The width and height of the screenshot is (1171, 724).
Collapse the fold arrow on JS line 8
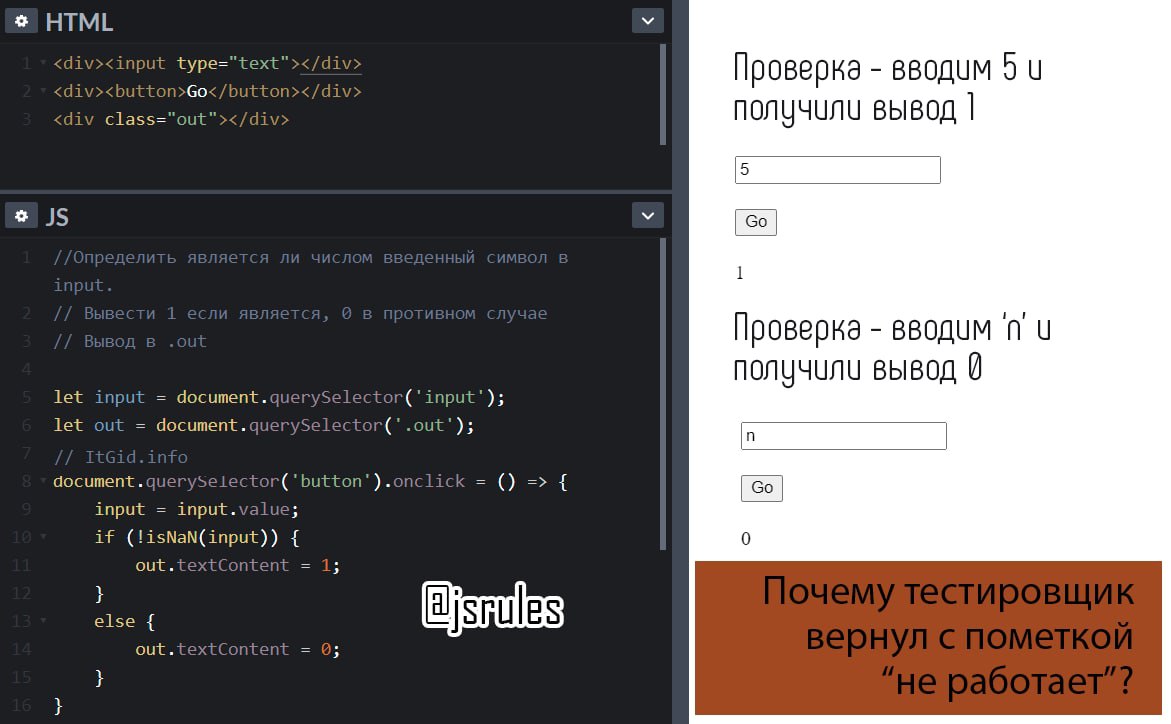[43, 481]
